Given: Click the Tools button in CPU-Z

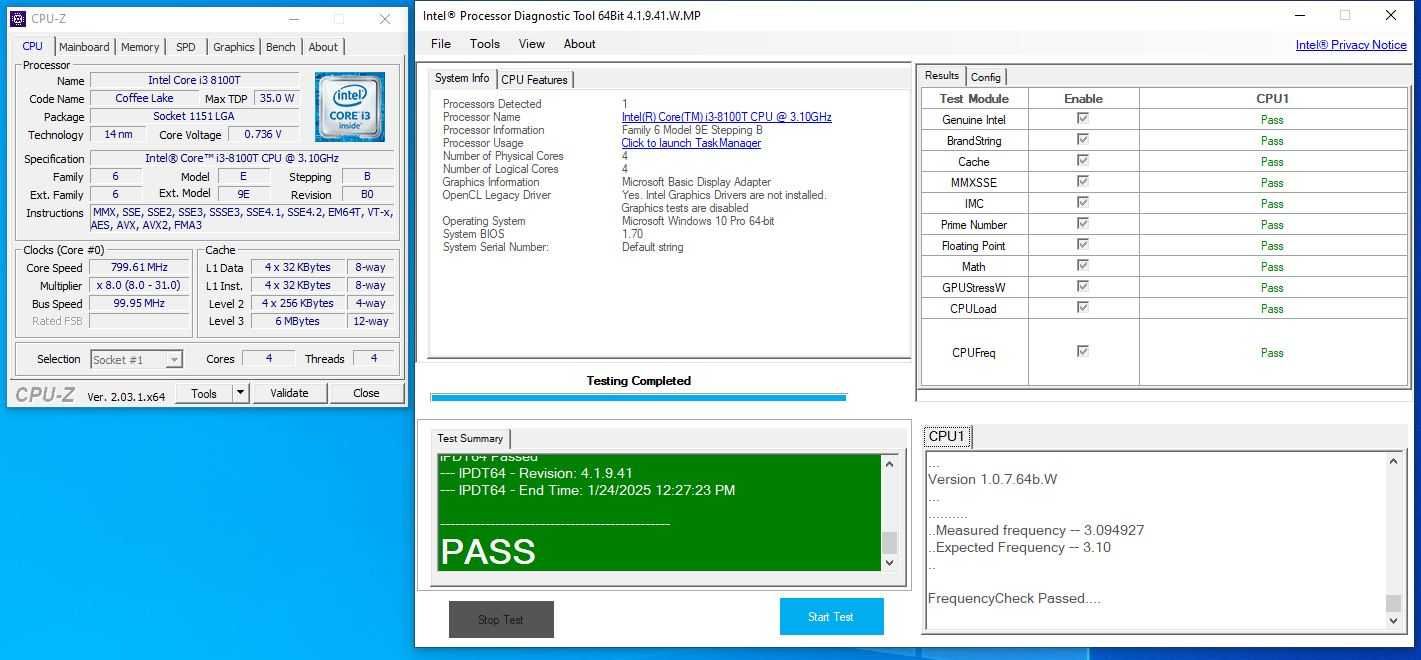Looking at the screenshot, I should [x=204, y=393].
